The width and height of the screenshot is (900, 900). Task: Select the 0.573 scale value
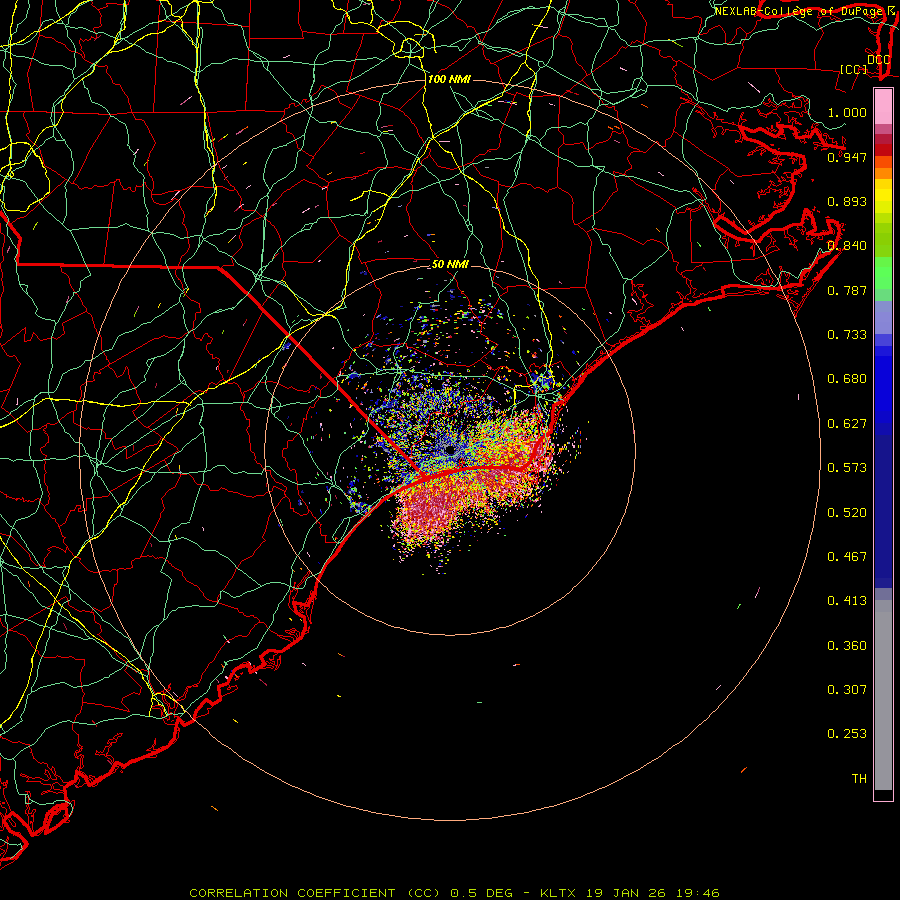pos(847,468)
